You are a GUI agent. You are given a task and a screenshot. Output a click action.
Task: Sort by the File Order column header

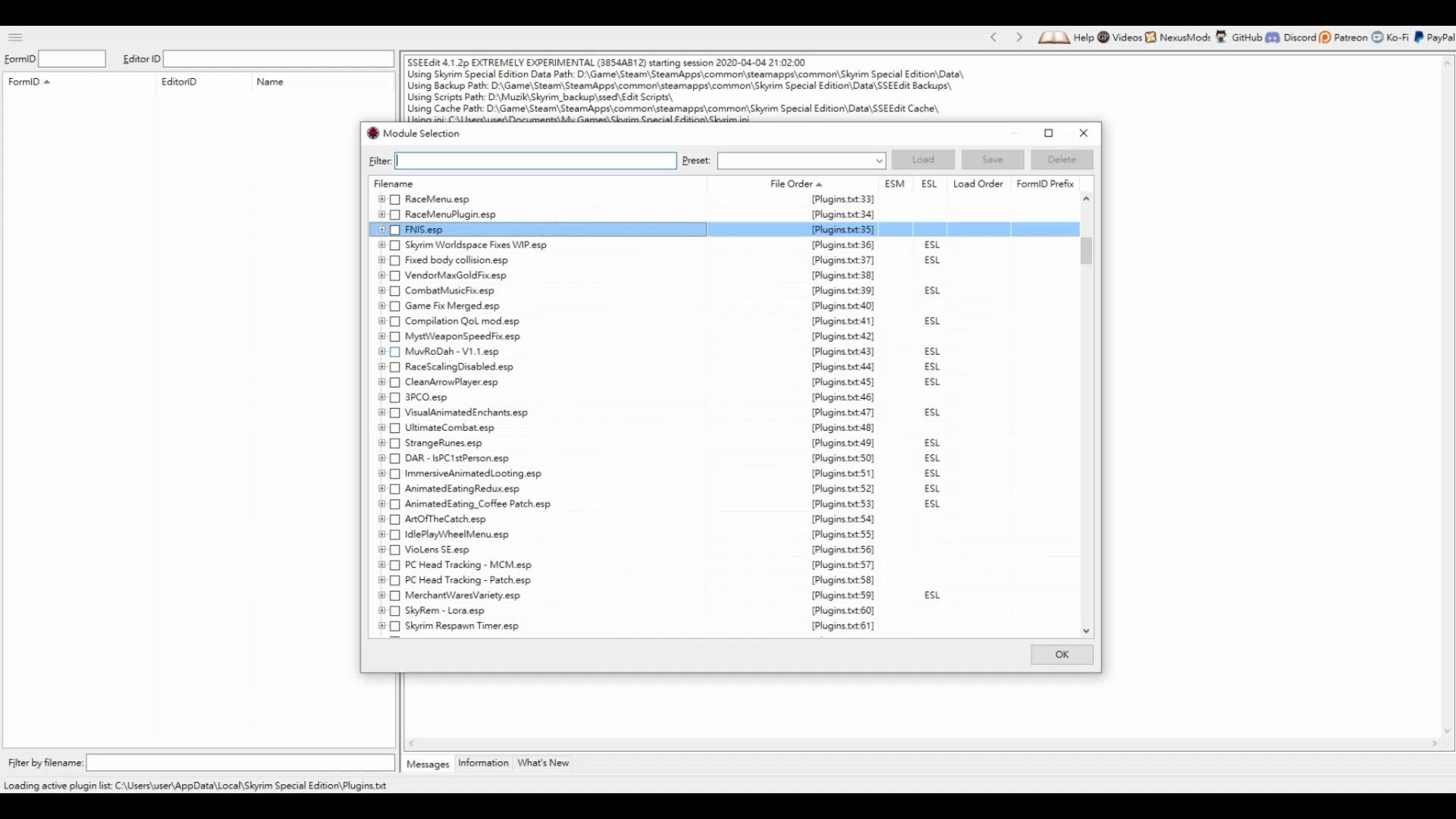(792, 184)
